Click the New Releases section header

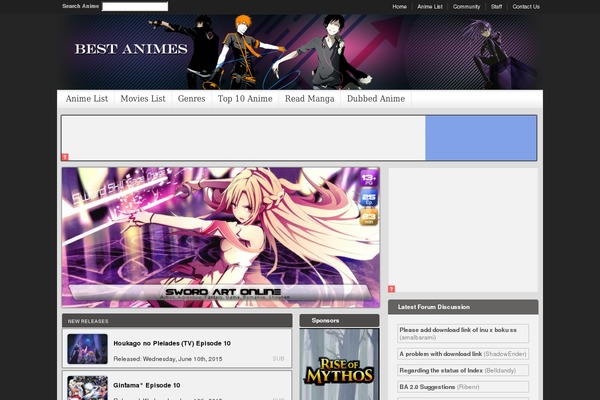[x=177, y=321]
